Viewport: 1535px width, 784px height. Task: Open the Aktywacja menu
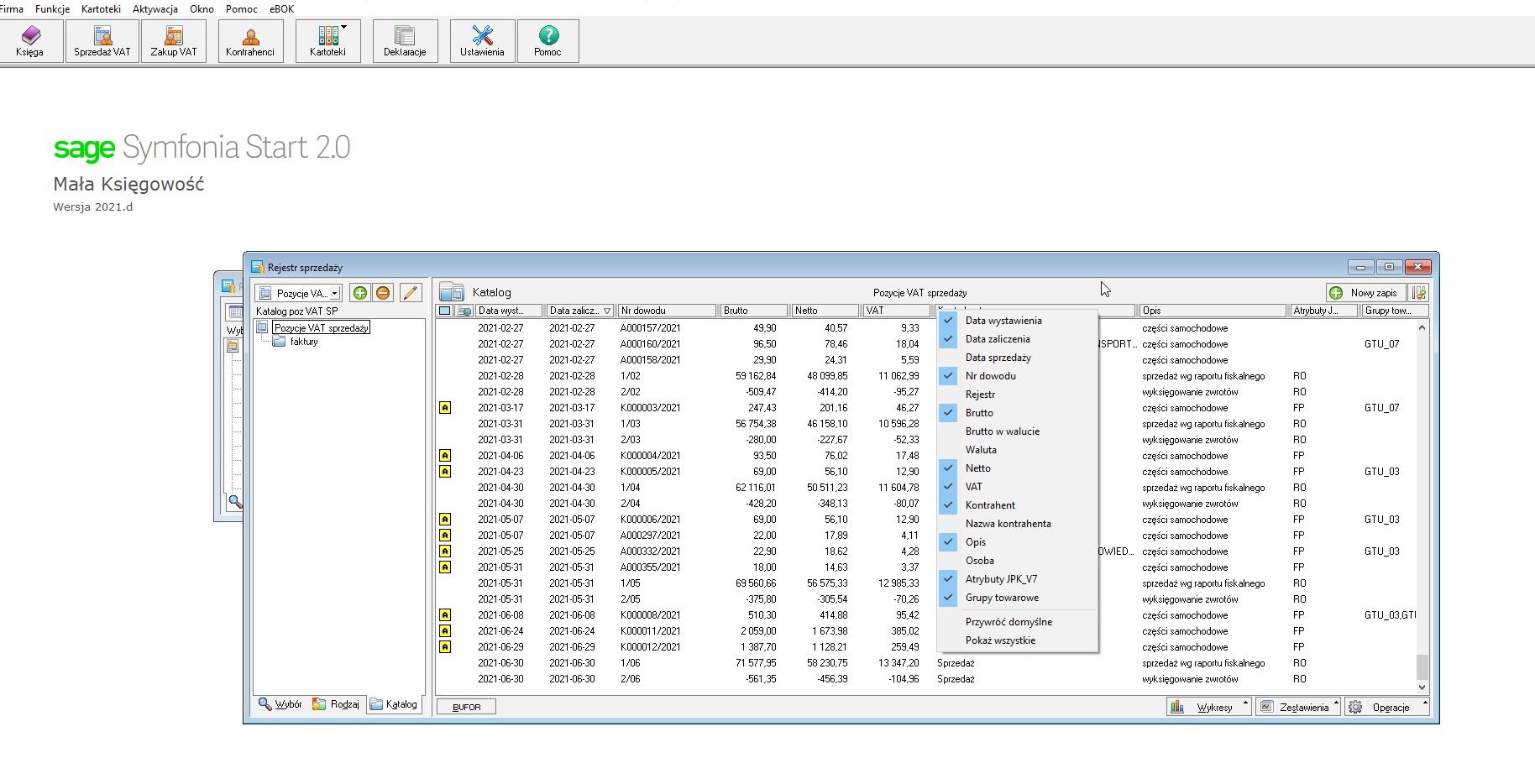[x=155, y=8]
